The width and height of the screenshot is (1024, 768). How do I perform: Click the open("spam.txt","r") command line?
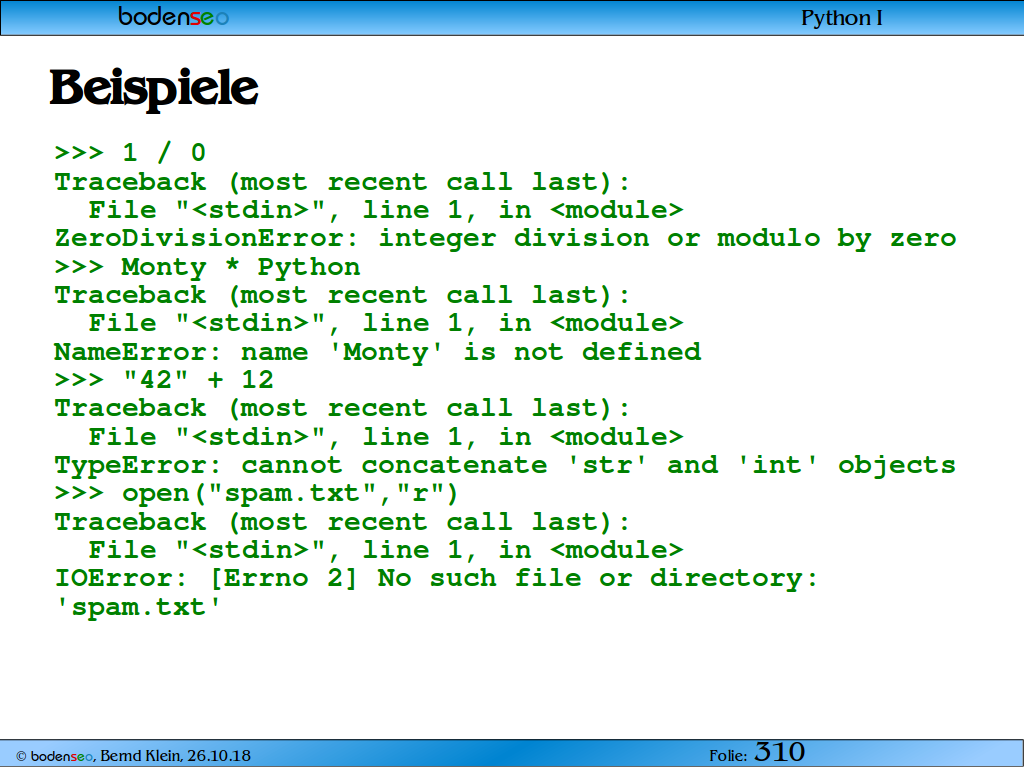coord(256,494)
